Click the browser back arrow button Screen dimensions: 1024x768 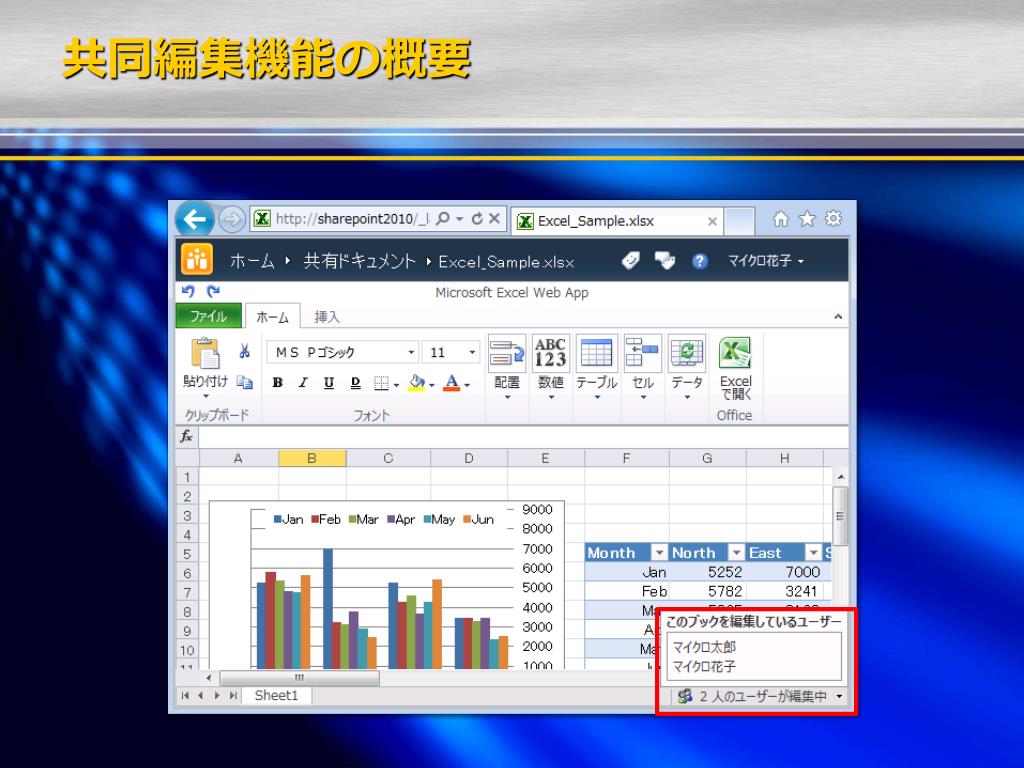[195, 219]
